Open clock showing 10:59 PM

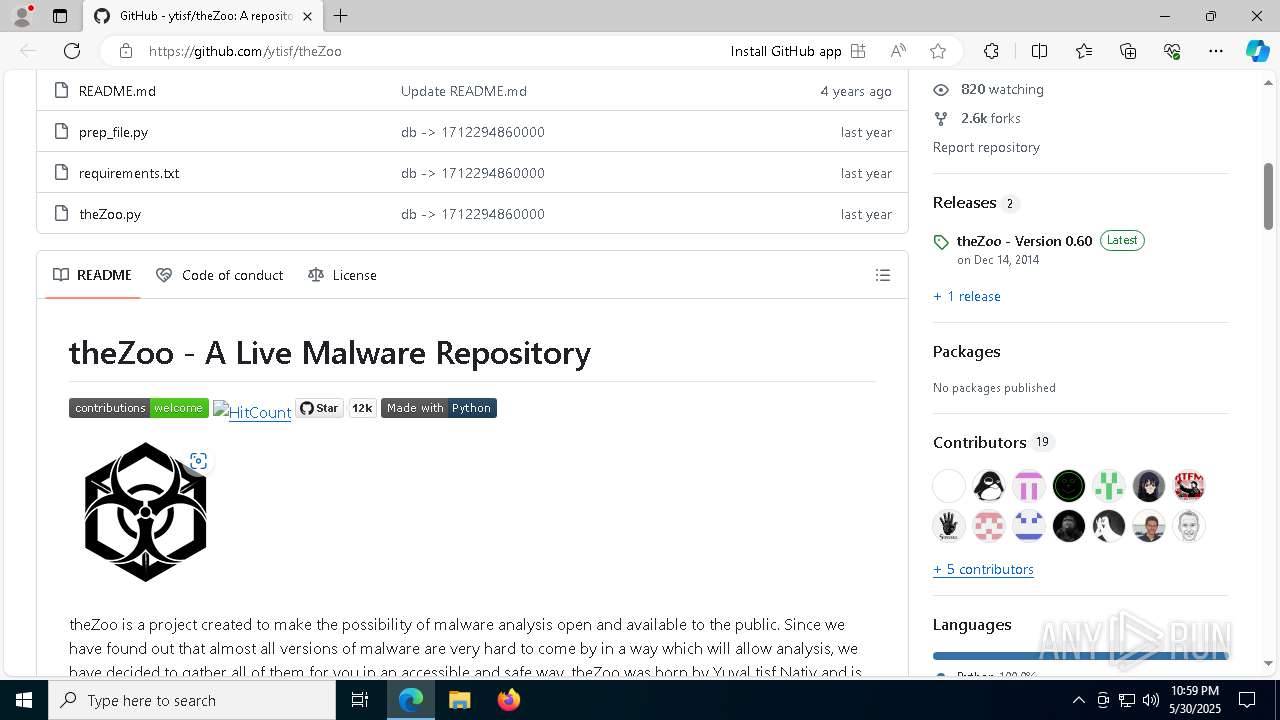point(1194,700)
